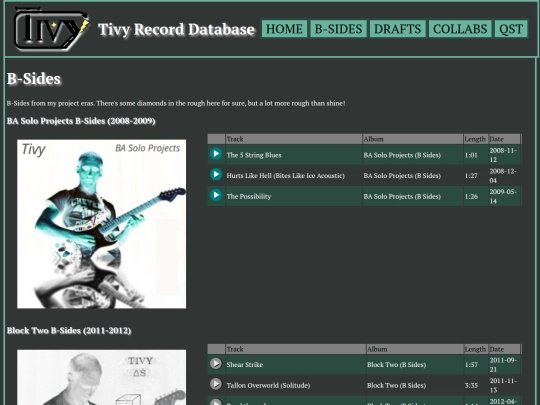The width and height of the screenshot is (540, 405).
Task: Click date 2011-09-21 cell
Action: click(x=503, y=365)
